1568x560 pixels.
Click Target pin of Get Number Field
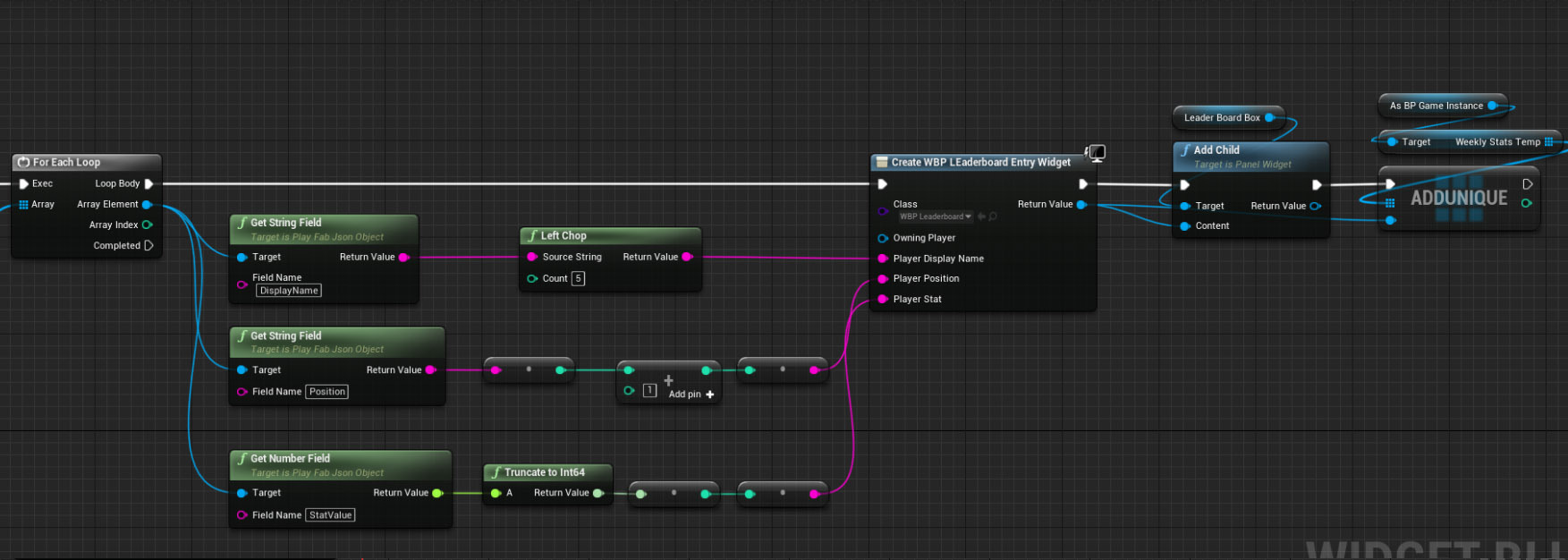tap(242, 493)
